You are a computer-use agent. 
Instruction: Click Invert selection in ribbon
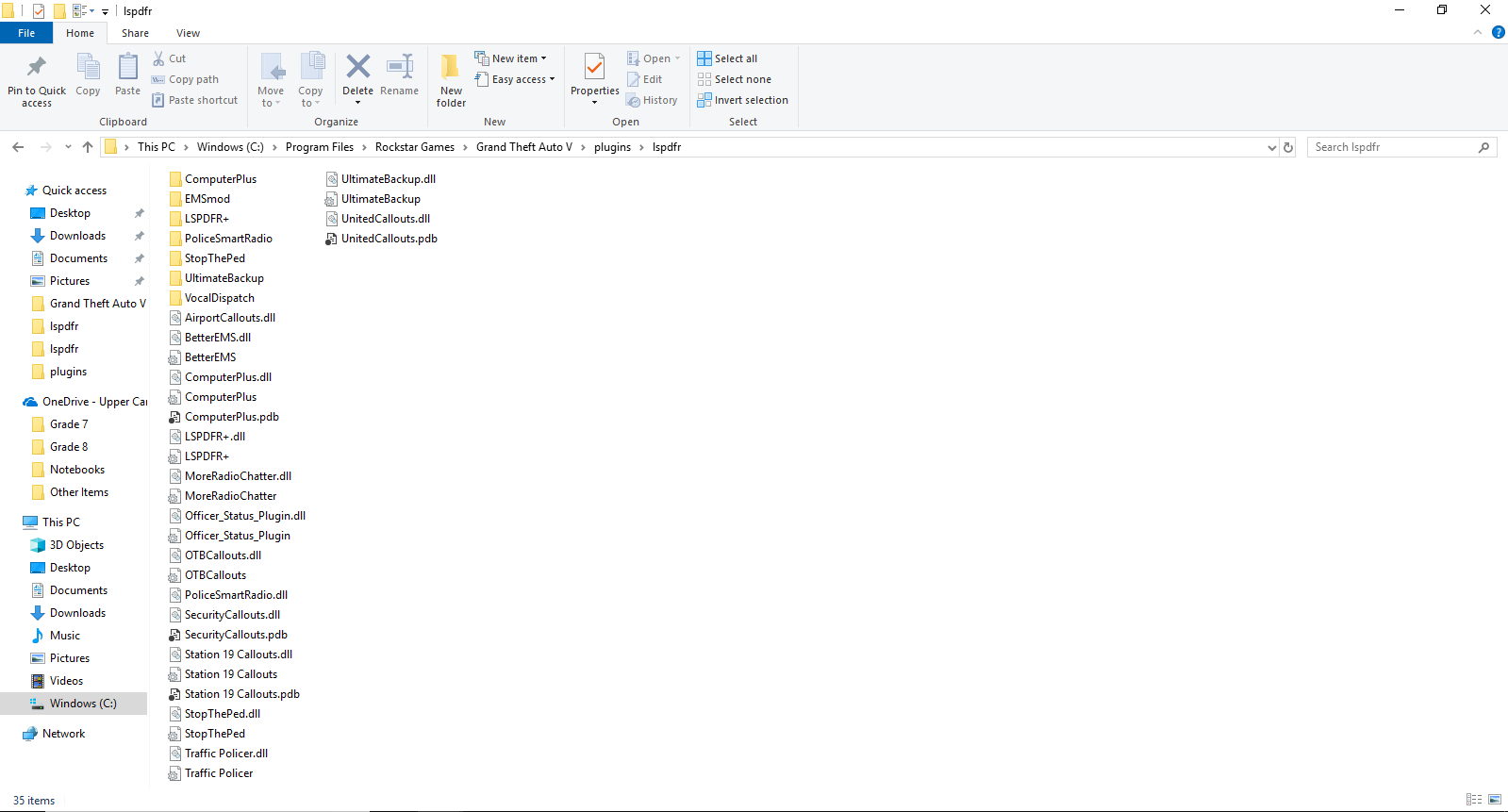pos(742,100)
